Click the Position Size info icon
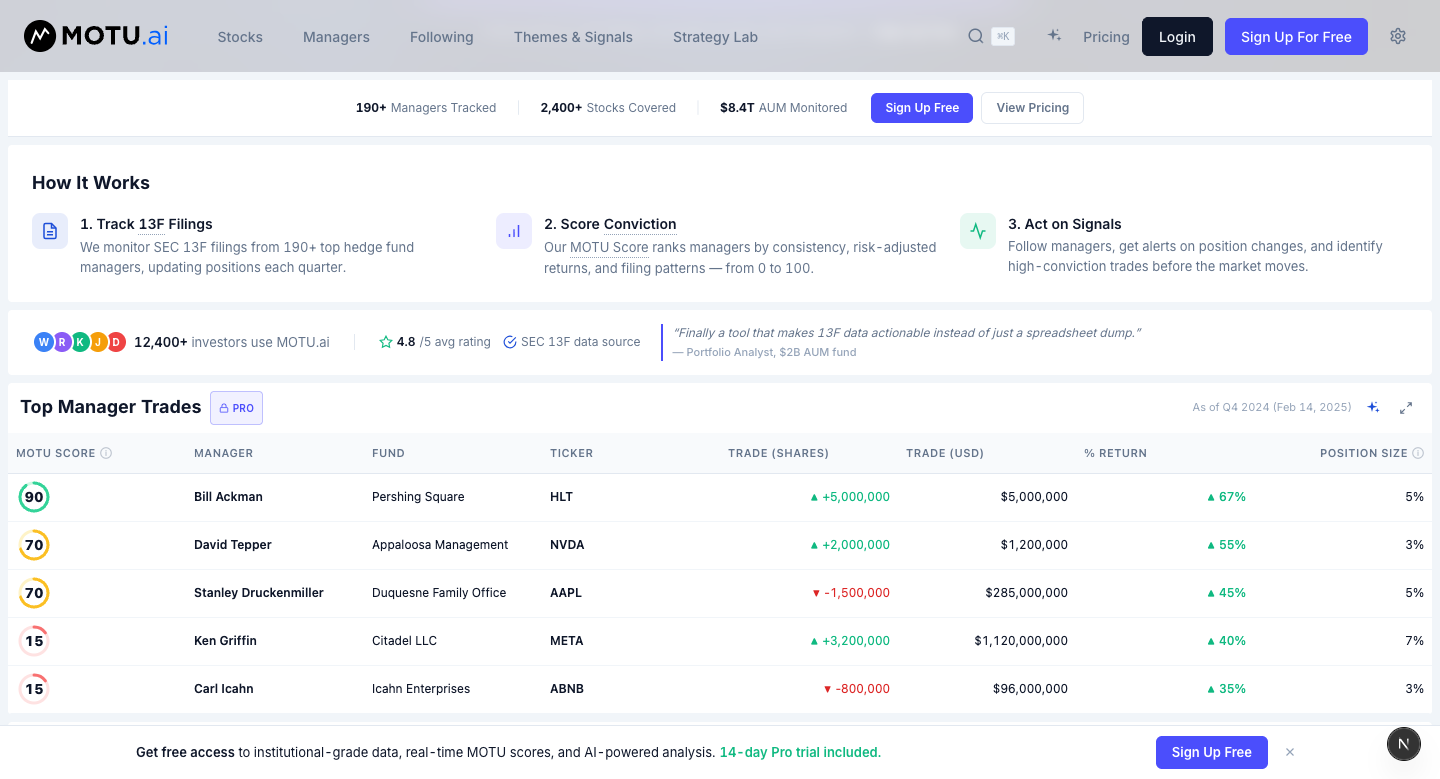The image size is (1440, 779). 1417,453
